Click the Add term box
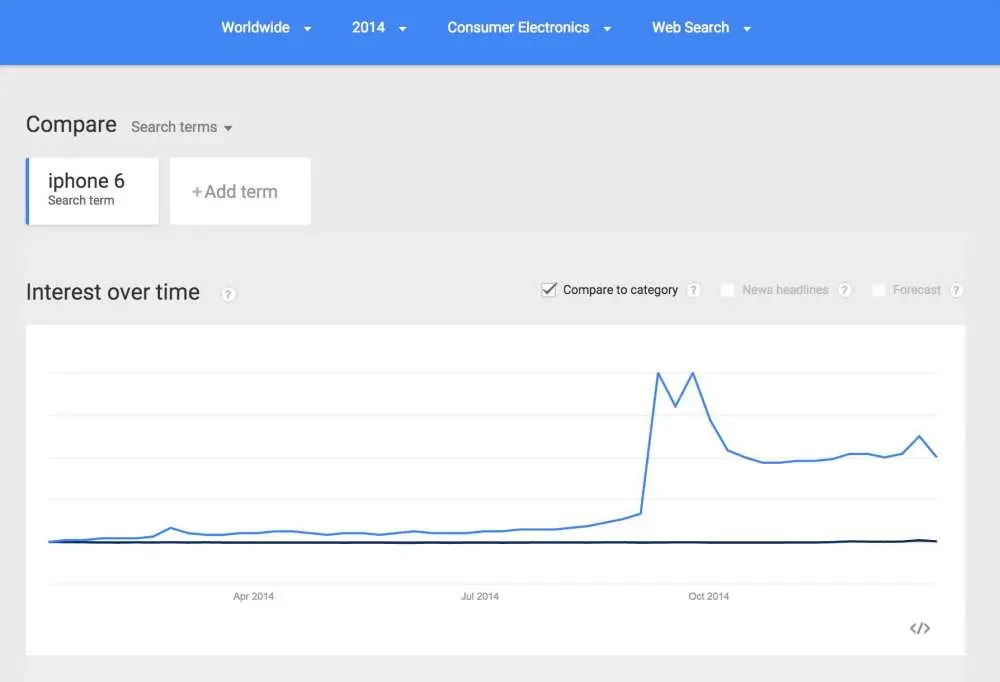 240,191
